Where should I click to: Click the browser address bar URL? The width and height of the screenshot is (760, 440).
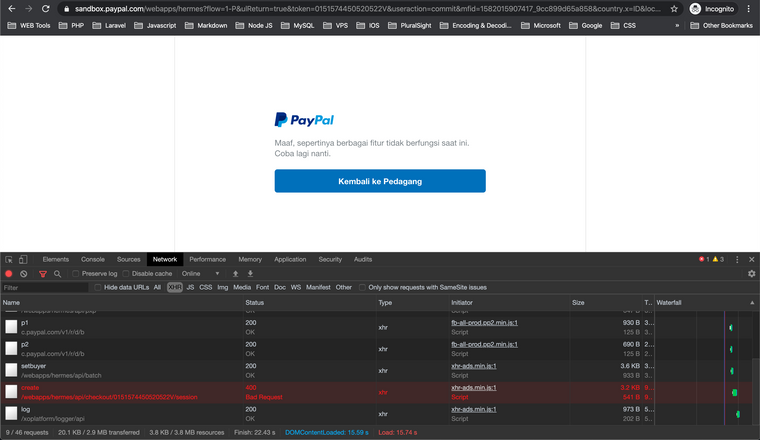pyautogui.click(x=367, y=9)
